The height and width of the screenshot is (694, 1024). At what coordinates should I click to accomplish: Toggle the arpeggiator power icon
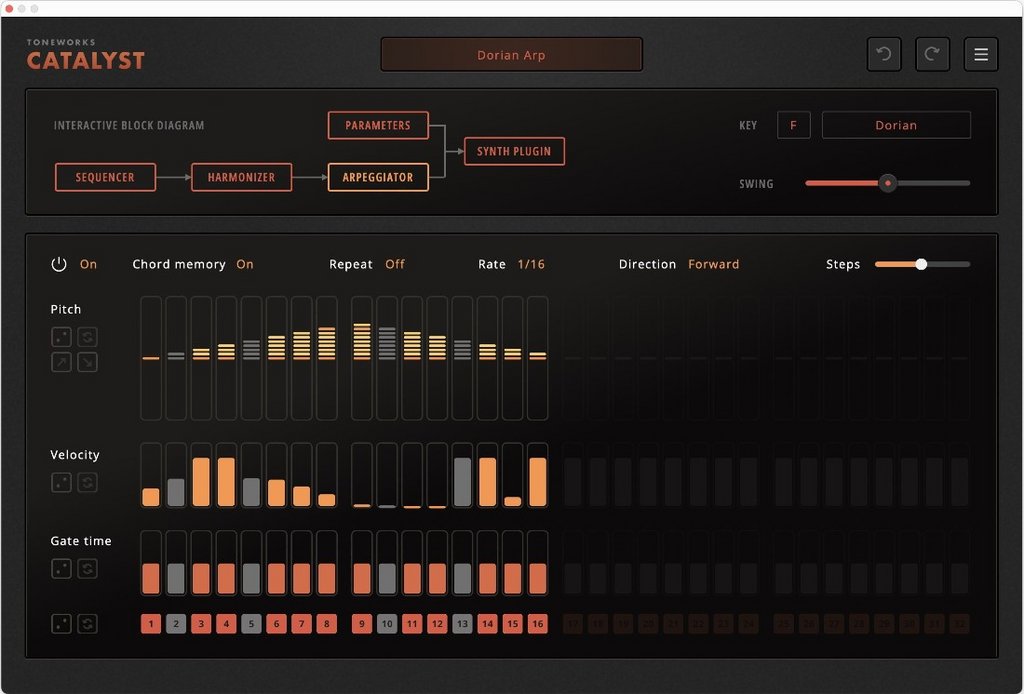pyautogui.click(x=59, y=264)
